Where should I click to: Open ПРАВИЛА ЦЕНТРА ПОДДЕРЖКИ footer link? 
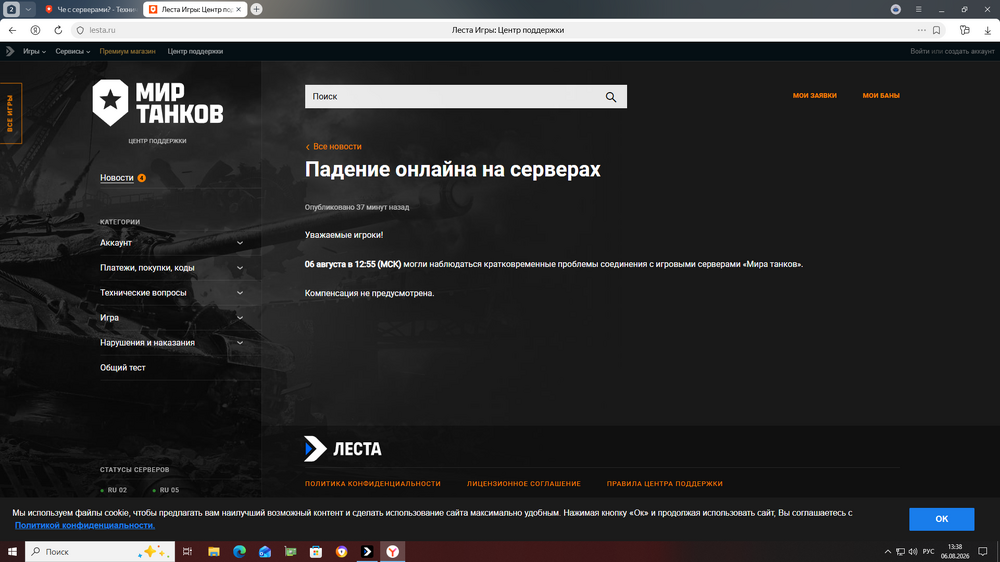(x=665, y=484)
